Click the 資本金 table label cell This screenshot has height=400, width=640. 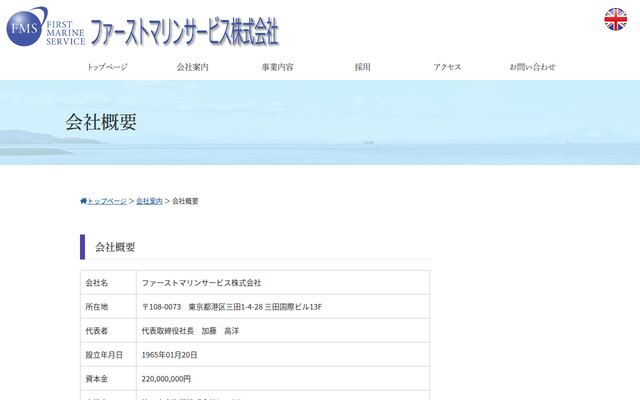(108, 379)
